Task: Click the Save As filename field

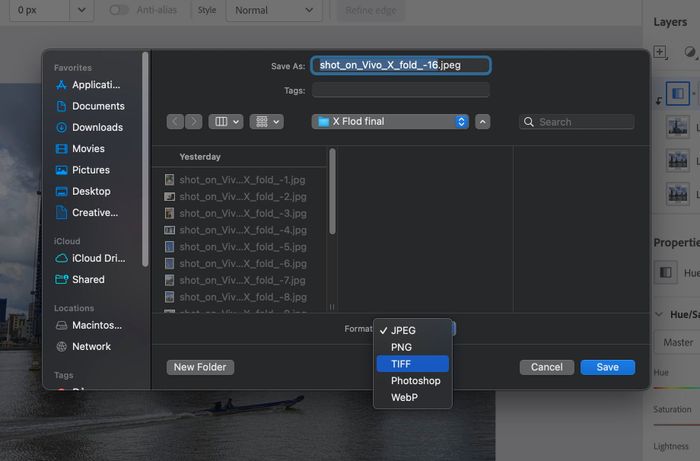Action: [x=400, y=65]
